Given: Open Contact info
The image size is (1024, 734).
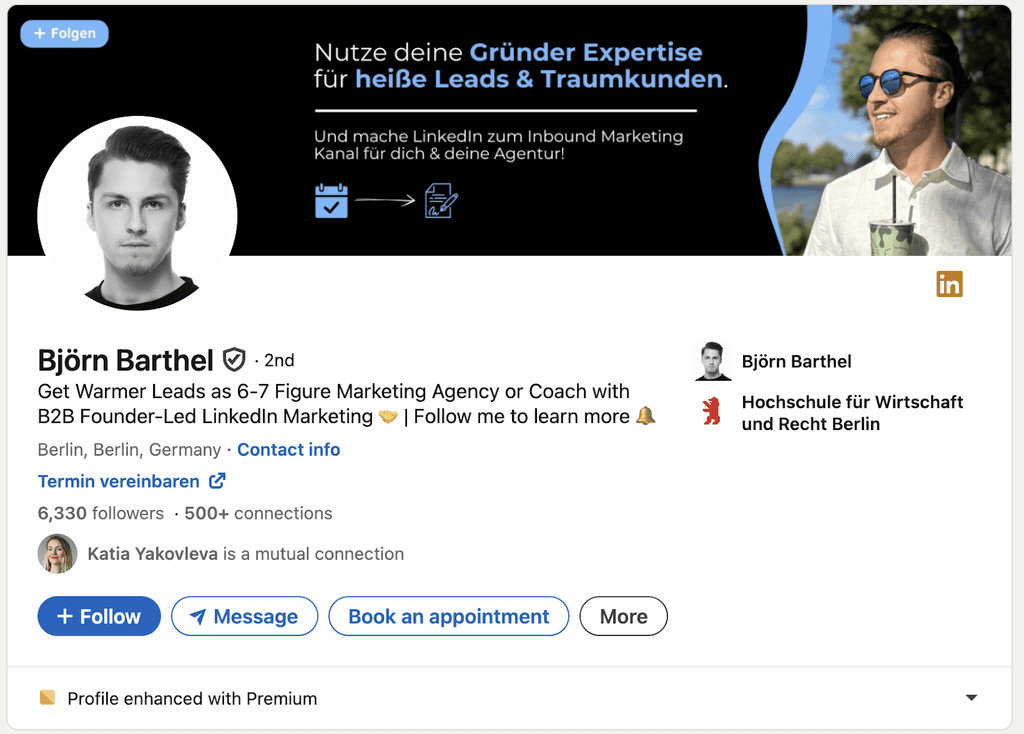Looking at the screenshot, I should coord(288,450).
